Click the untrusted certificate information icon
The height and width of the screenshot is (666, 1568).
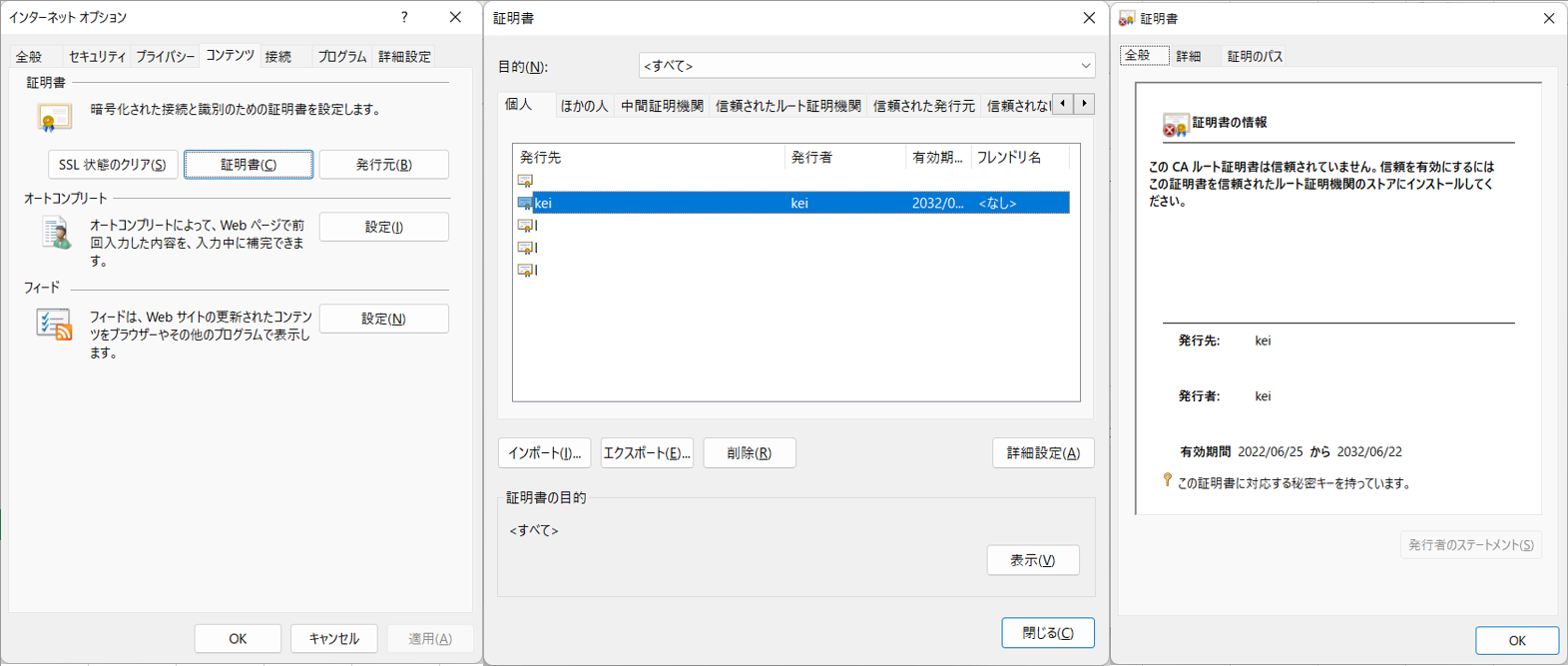pos(1175,125)
